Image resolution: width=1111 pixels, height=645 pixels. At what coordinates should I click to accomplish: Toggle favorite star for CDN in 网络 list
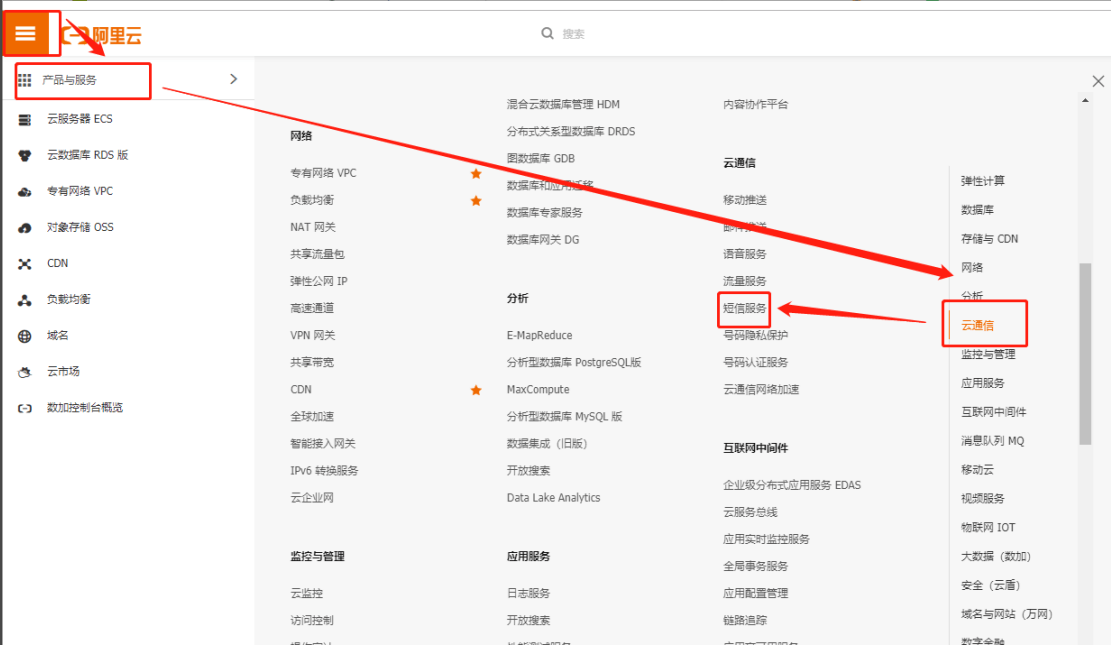(476, 390)
